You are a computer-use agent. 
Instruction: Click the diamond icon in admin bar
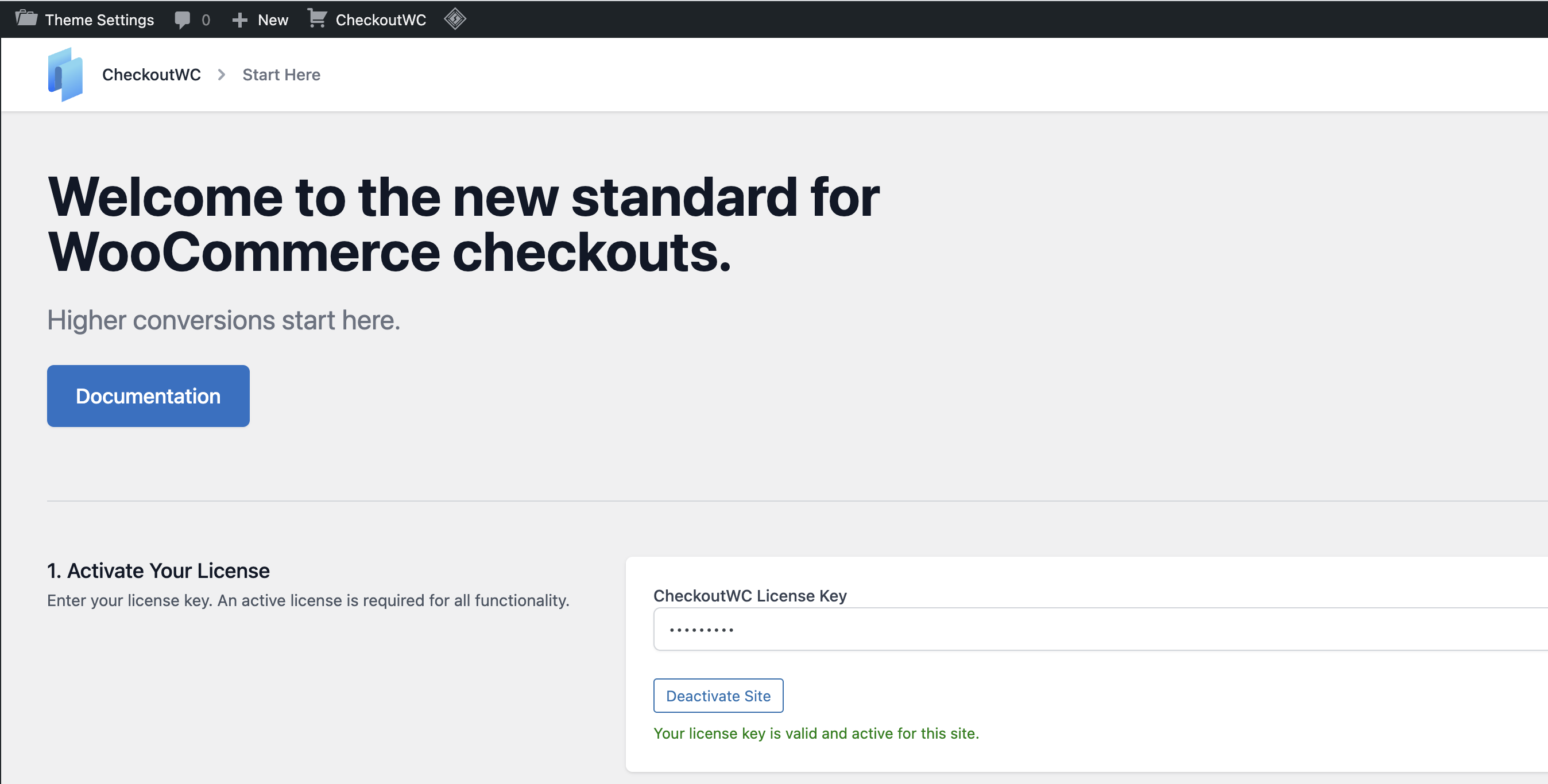tap(455, 19)
